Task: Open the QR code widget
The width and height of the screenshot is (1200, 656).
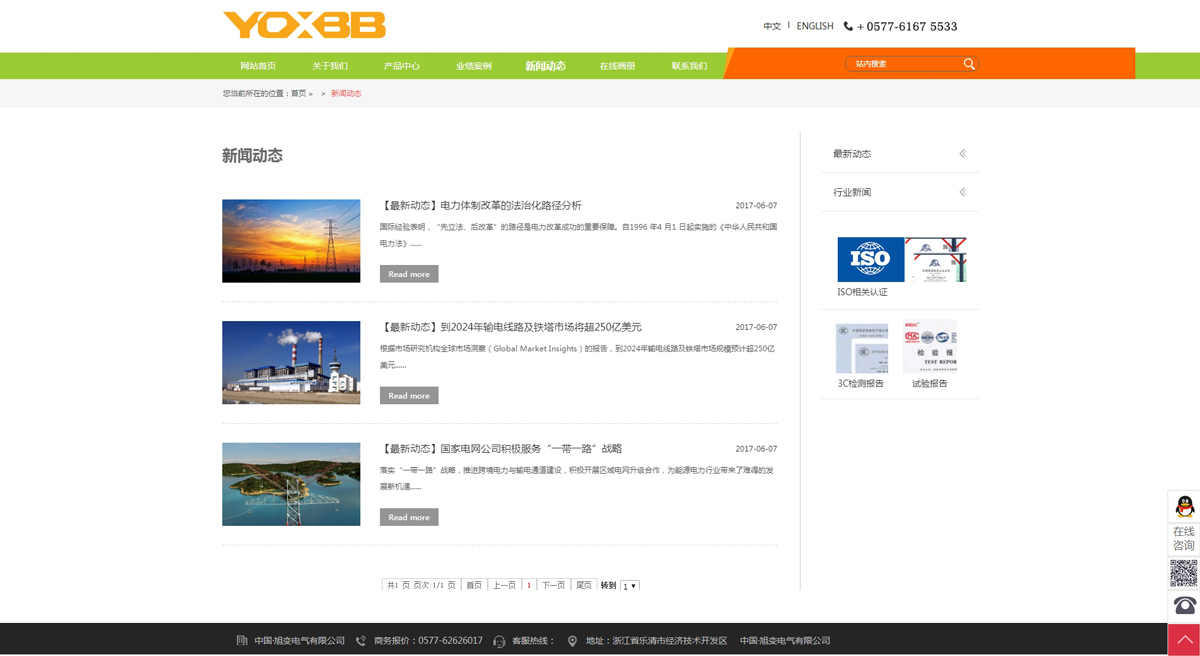Action: click(x=1184, y=573)
